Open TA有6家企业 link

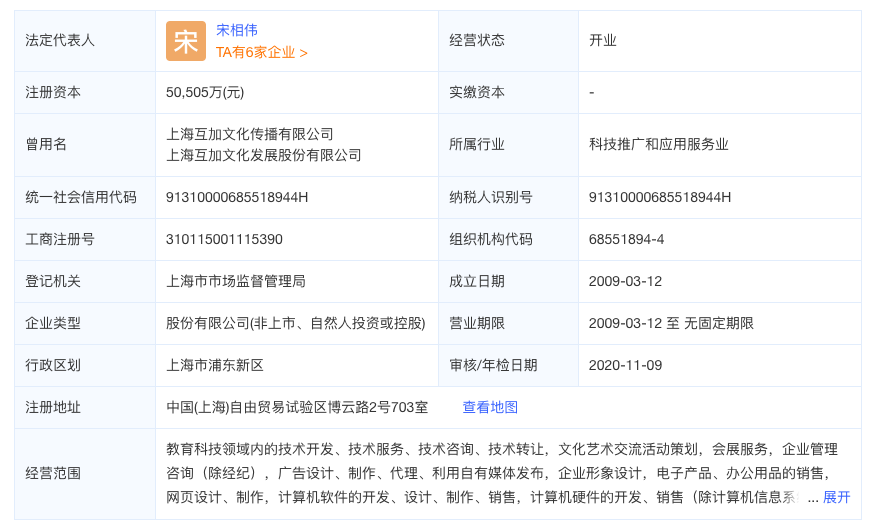pyautogui.click(x=262, y=53)
